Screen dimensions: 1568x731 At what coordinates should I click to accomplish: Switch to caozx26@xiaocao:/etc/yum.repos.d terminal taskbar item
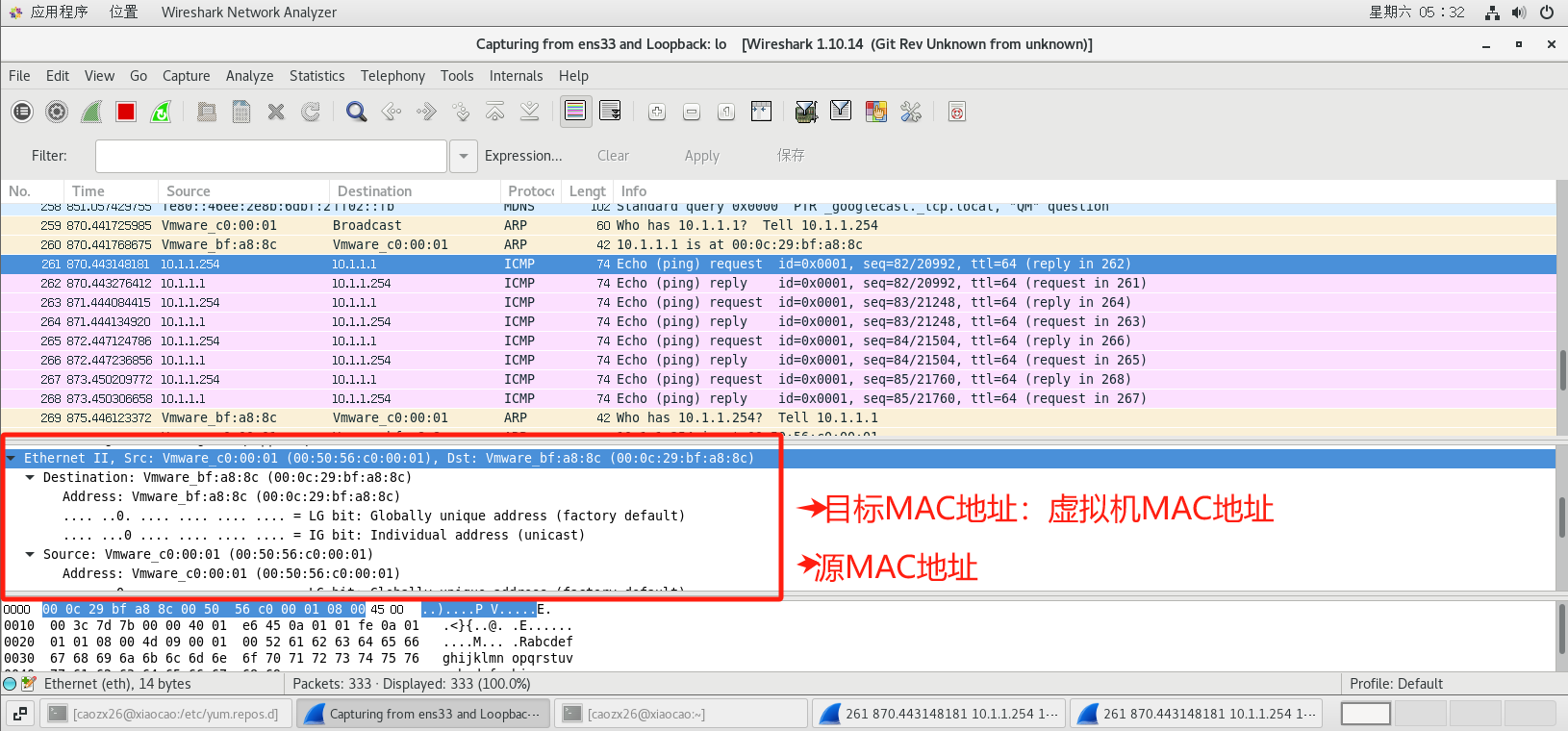tap(165, 714)
